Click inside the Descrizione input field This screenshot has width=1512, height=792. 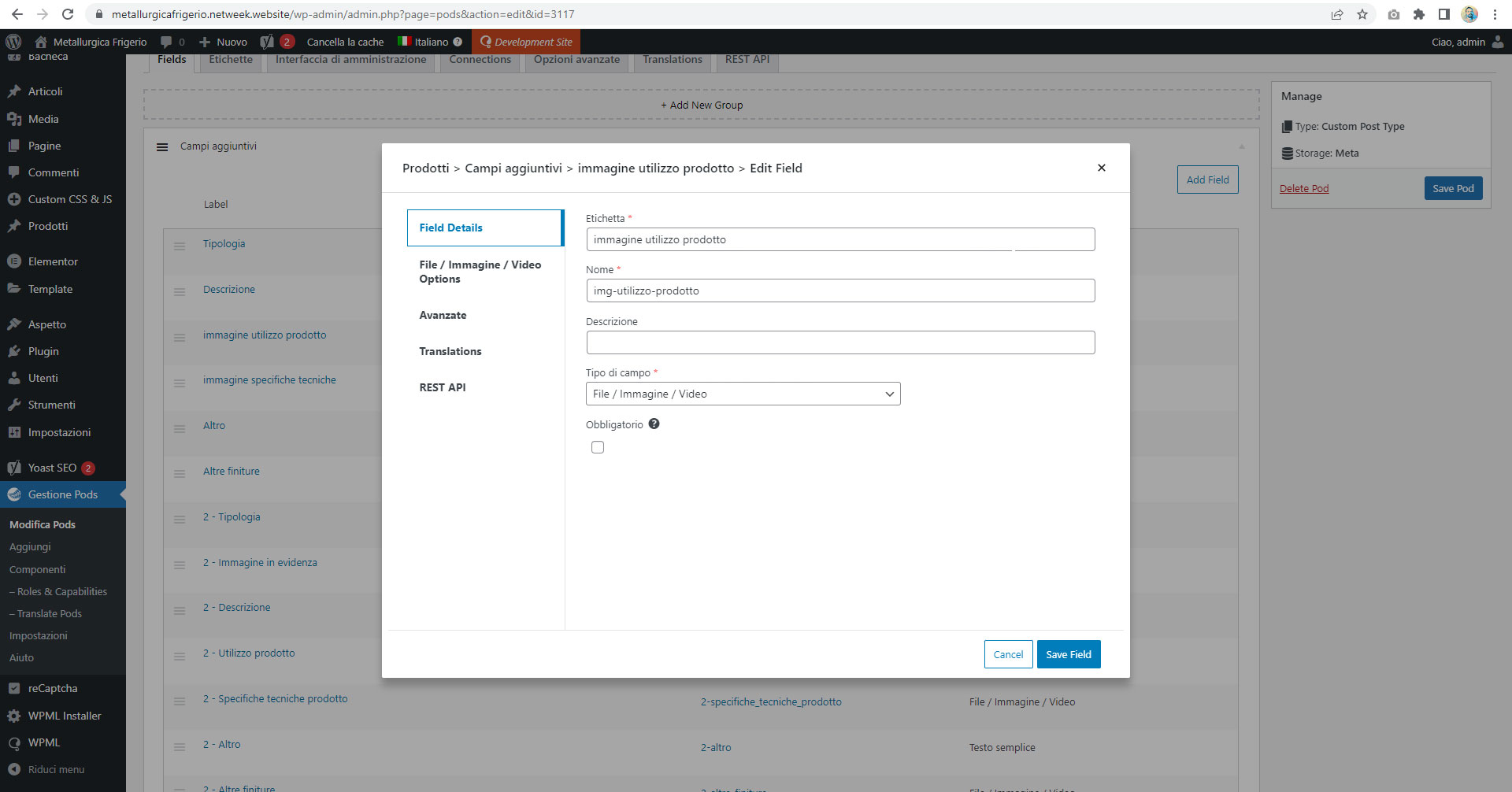click(840, 342)
